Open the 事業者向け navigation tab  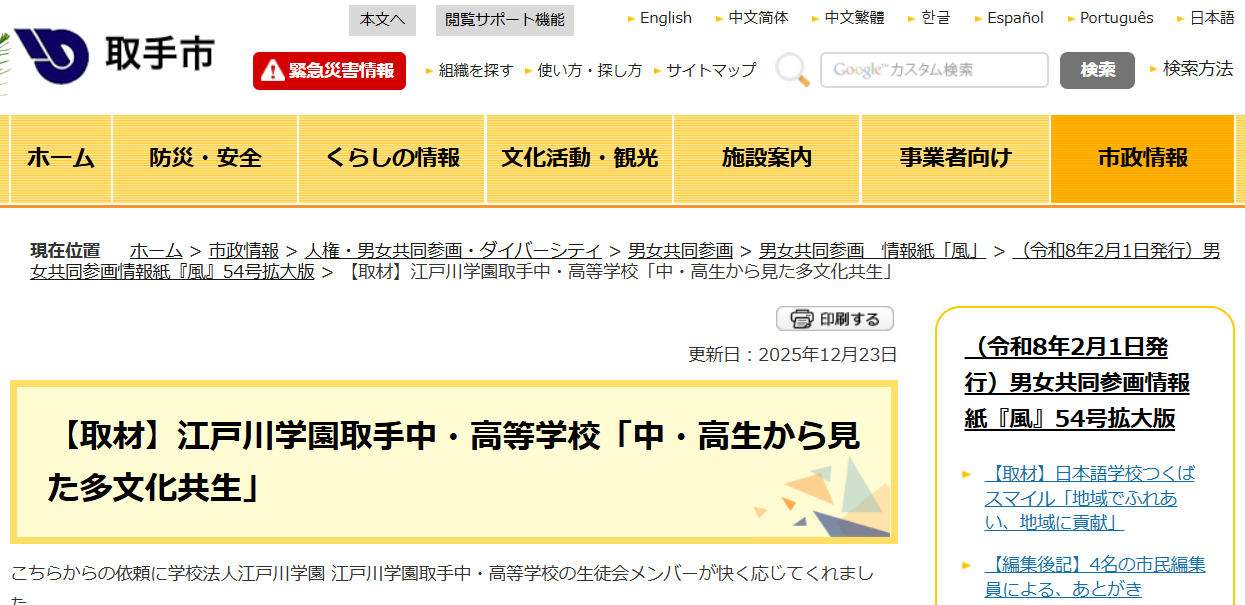(955, 158)
